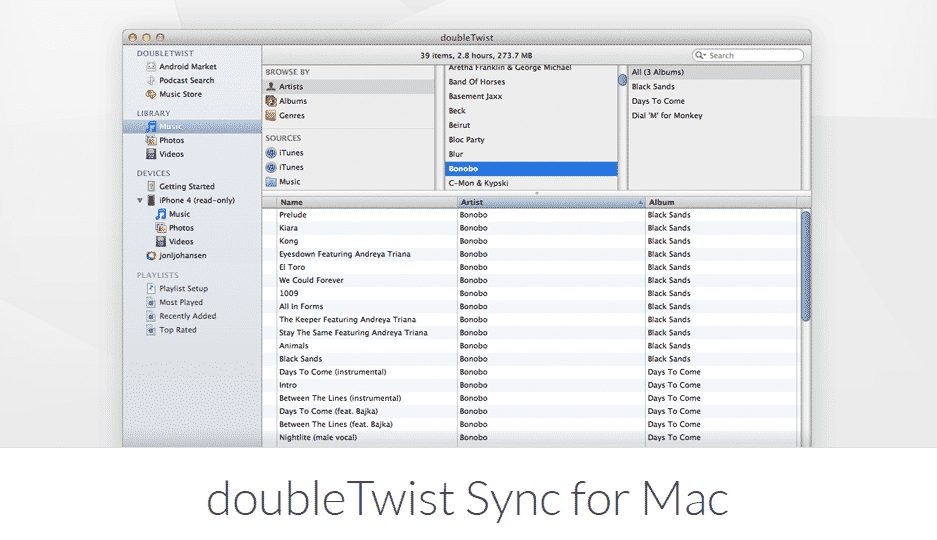Open Photos icon under iPhone 4
The image size is (937, 540).
click(161, 228)
